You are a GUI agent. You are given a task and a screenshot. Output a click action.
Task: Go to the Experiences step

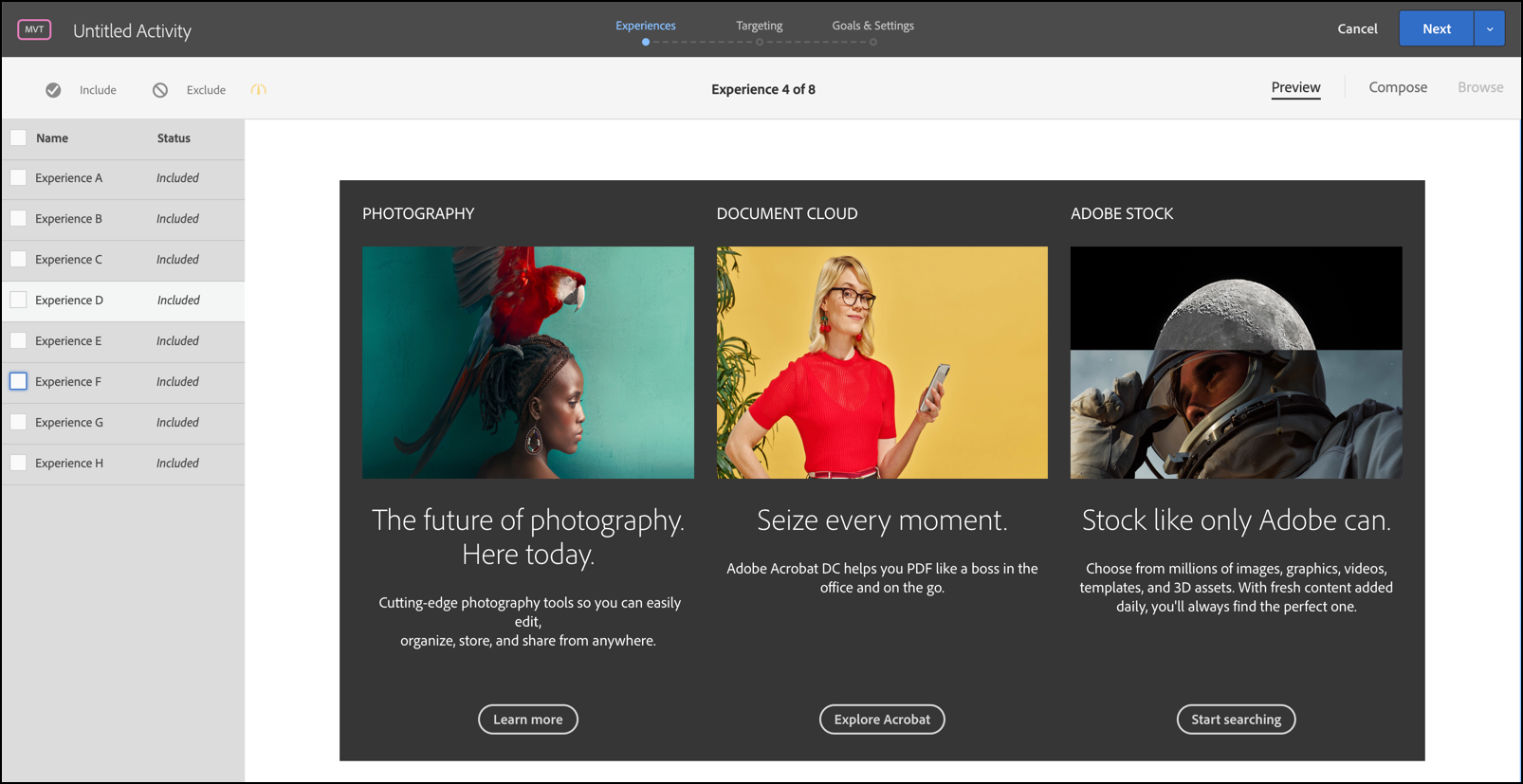point(646,26)
